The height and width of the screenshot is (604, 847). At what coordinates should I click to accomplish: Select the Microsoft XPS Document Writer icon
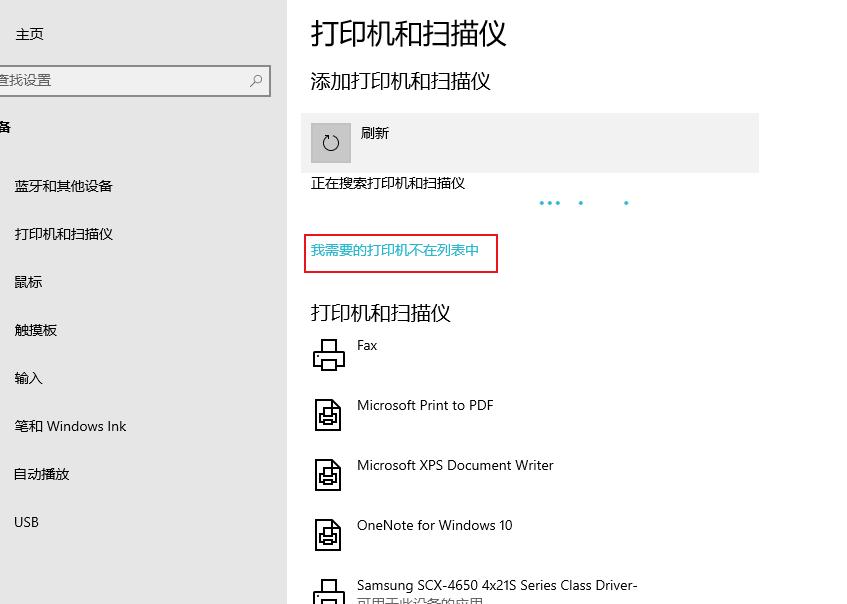pos(329,473)
